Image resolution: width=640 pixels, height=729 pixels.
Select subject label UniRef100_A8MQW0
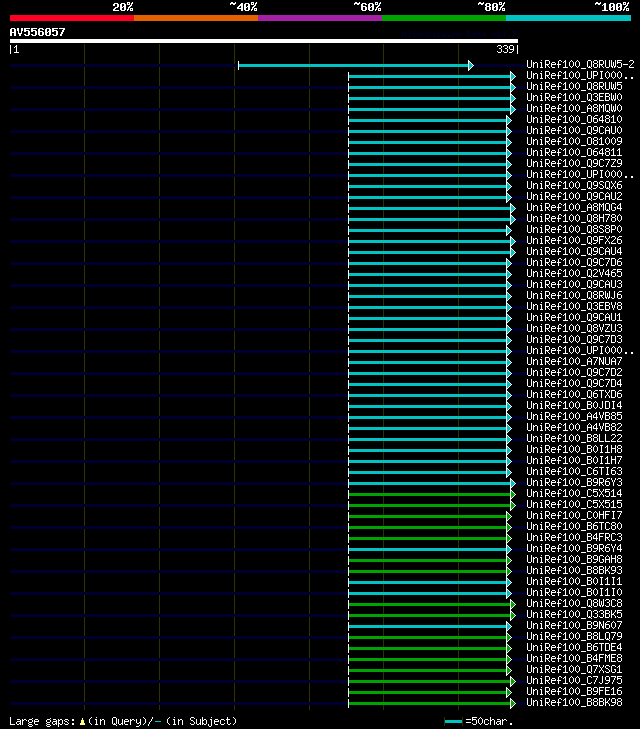574,108
